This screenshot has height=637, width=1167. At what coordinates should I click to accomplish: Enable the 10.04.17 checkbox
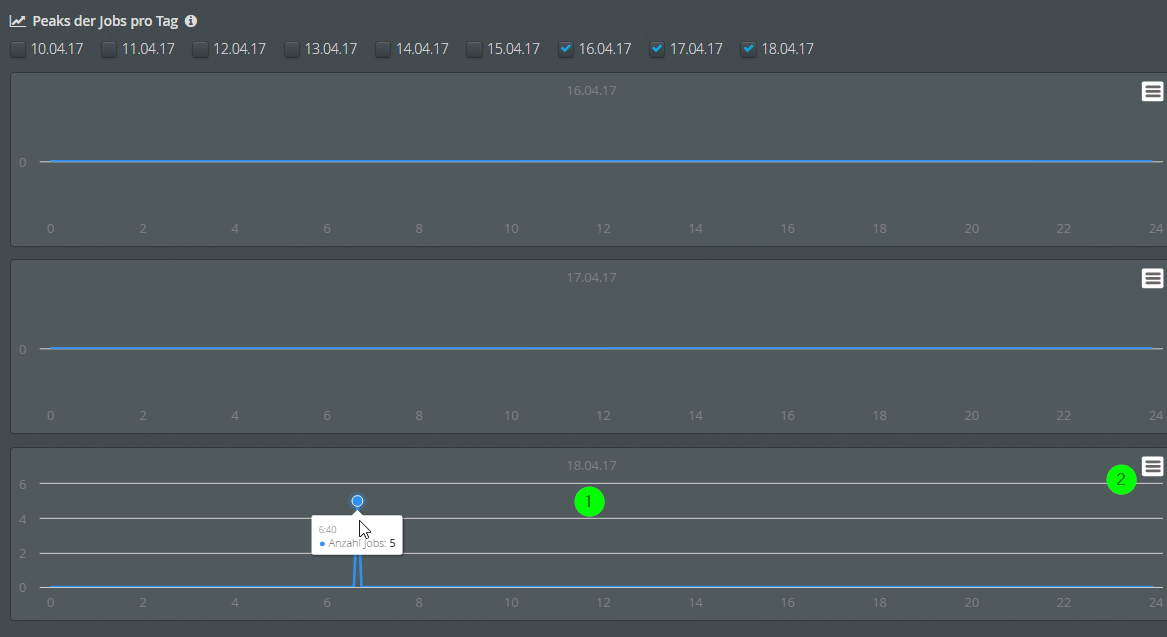click(18, 49)
